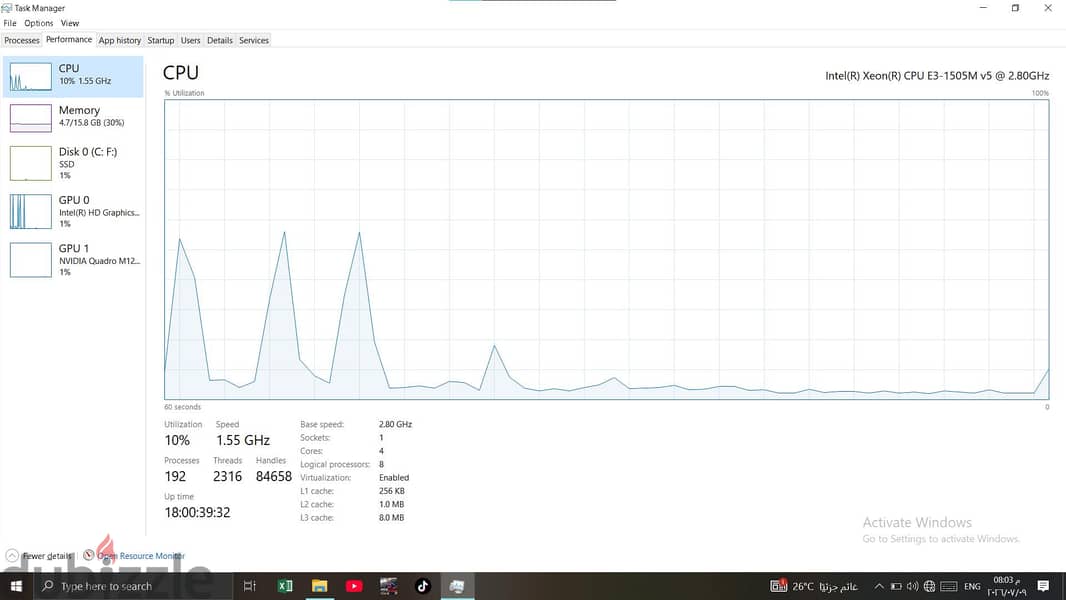
Task: Switch to the Processes tab
Action: click(x=22, y=41)
